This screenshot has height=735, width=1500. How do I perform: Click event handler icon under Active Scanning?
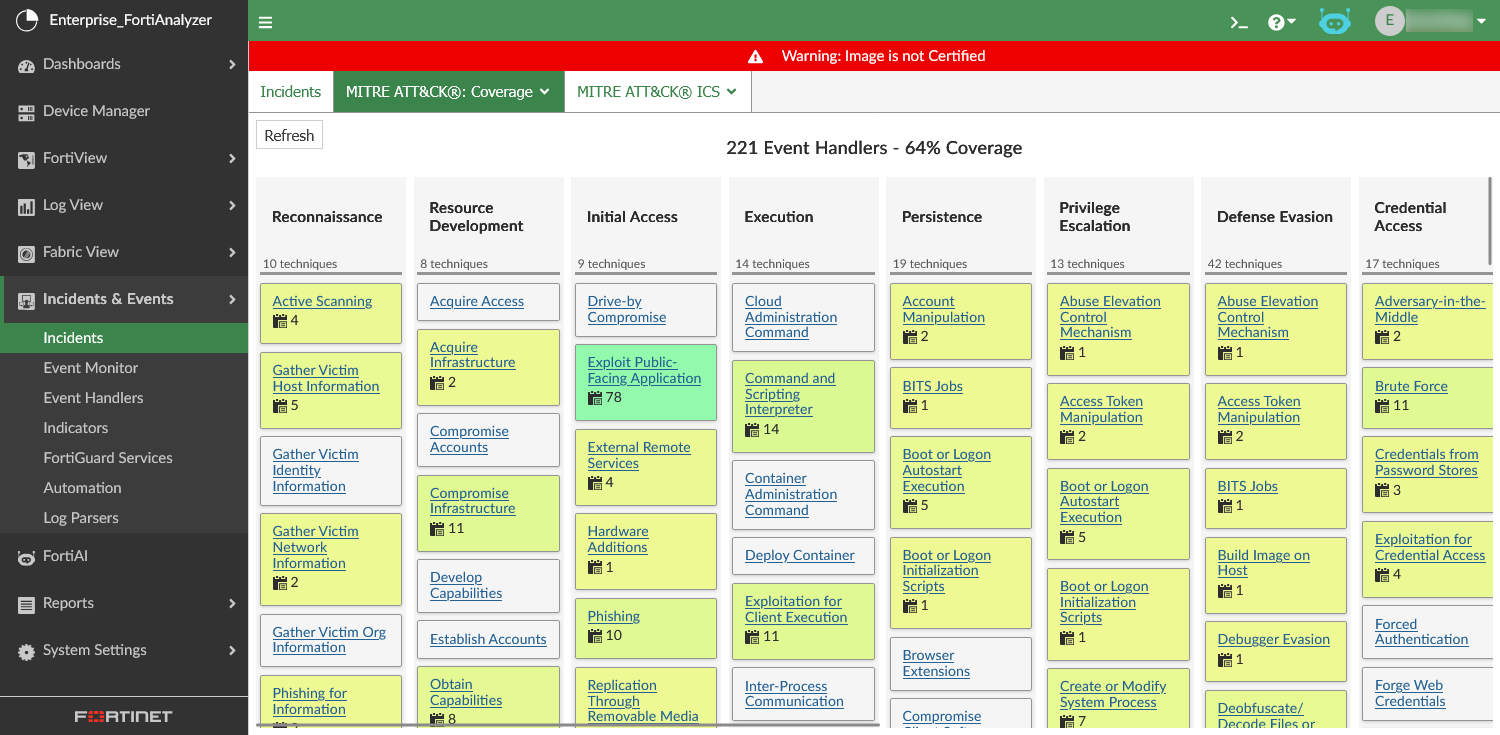click(x=280, y=321)
